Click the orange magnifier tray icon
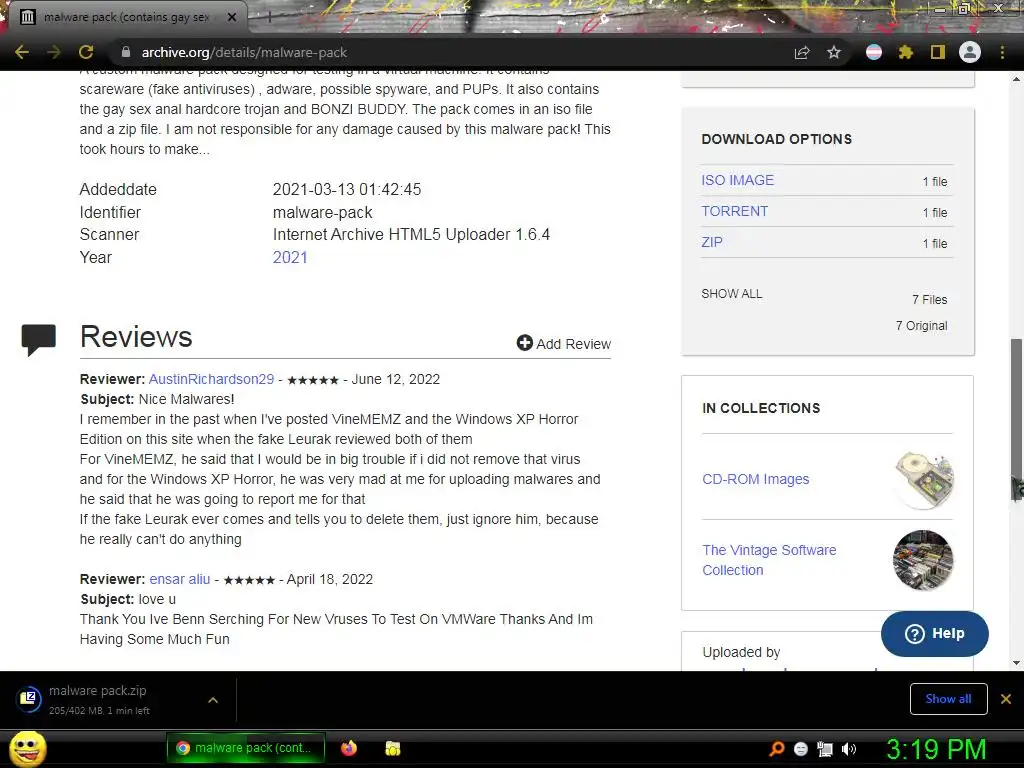 (776, 749)
